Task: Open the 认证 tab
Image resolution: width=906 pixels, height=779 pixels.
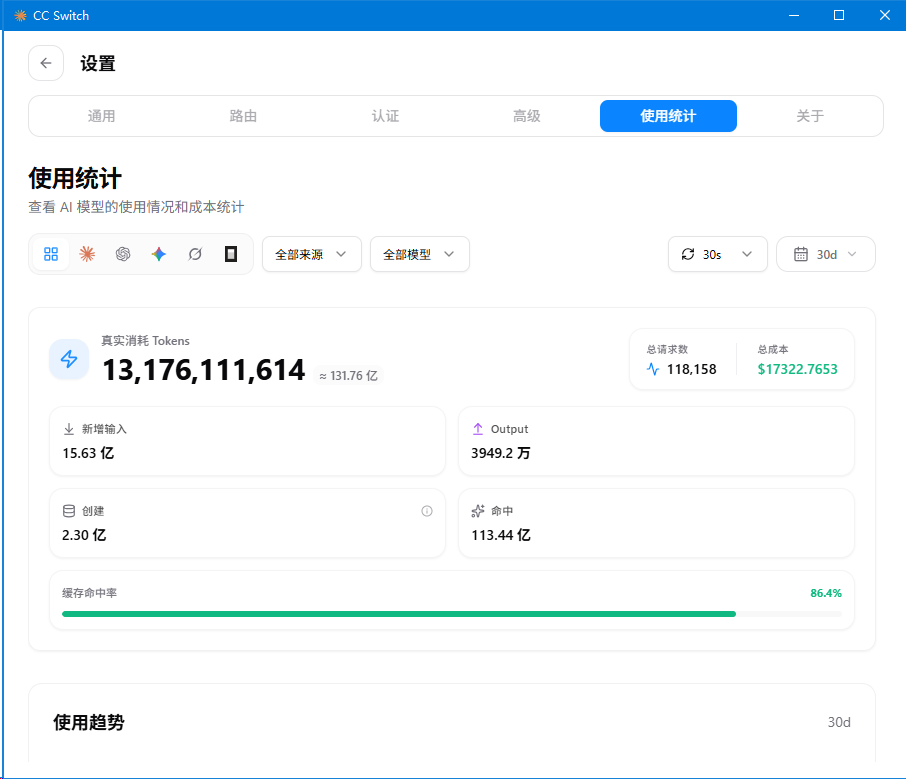Action: pos(385,116)
